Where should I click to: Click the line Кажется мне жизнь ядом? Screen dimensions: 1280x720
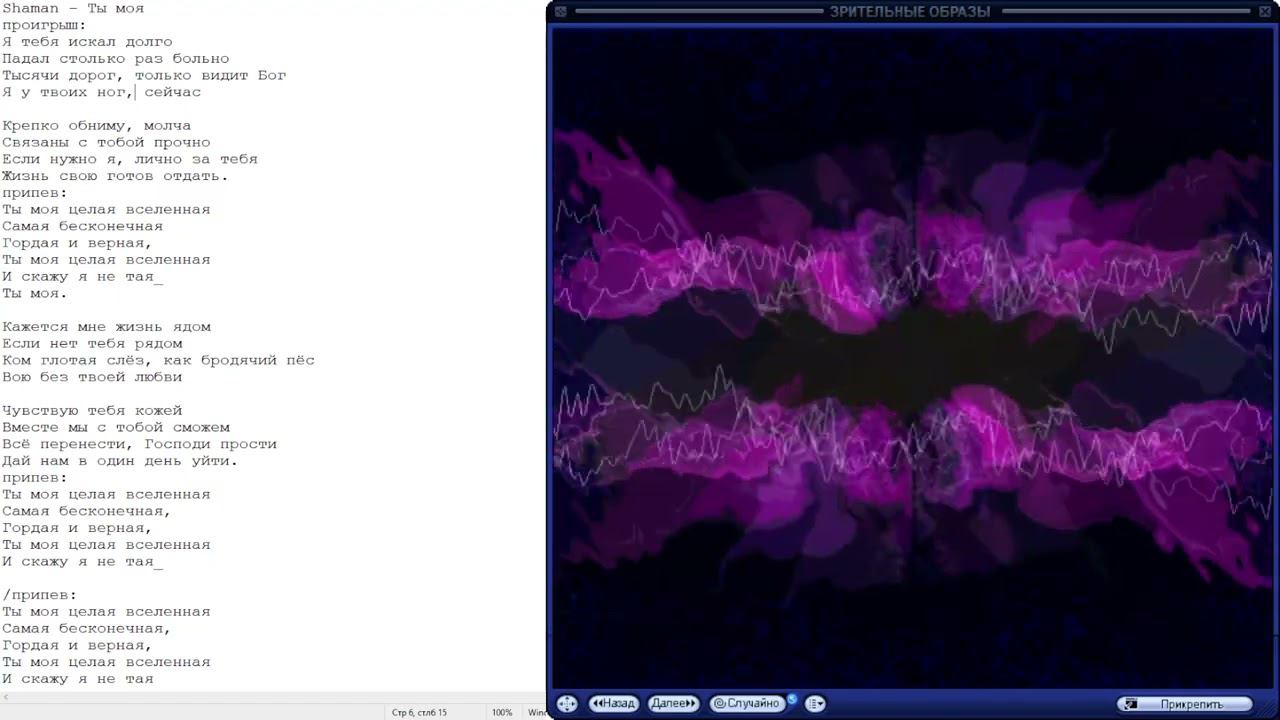coord(106,327)
